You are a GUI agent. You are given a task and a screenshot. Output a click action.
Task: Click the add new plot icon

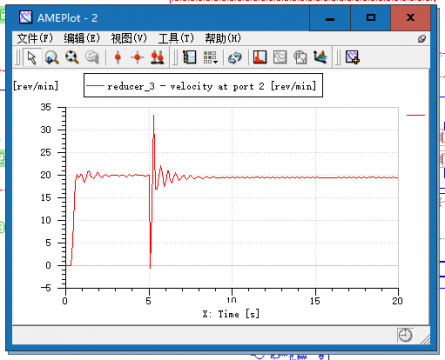[352, 57]
